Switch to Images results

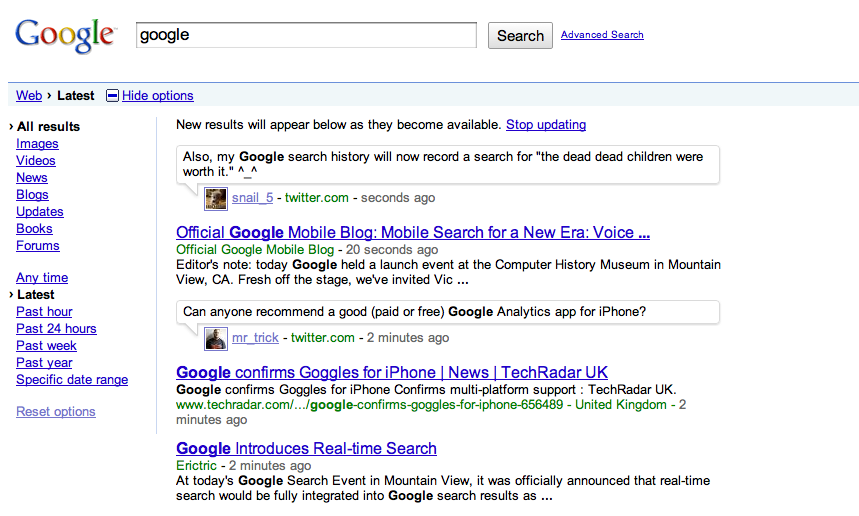pyautogui.click(x=37, y=144)
